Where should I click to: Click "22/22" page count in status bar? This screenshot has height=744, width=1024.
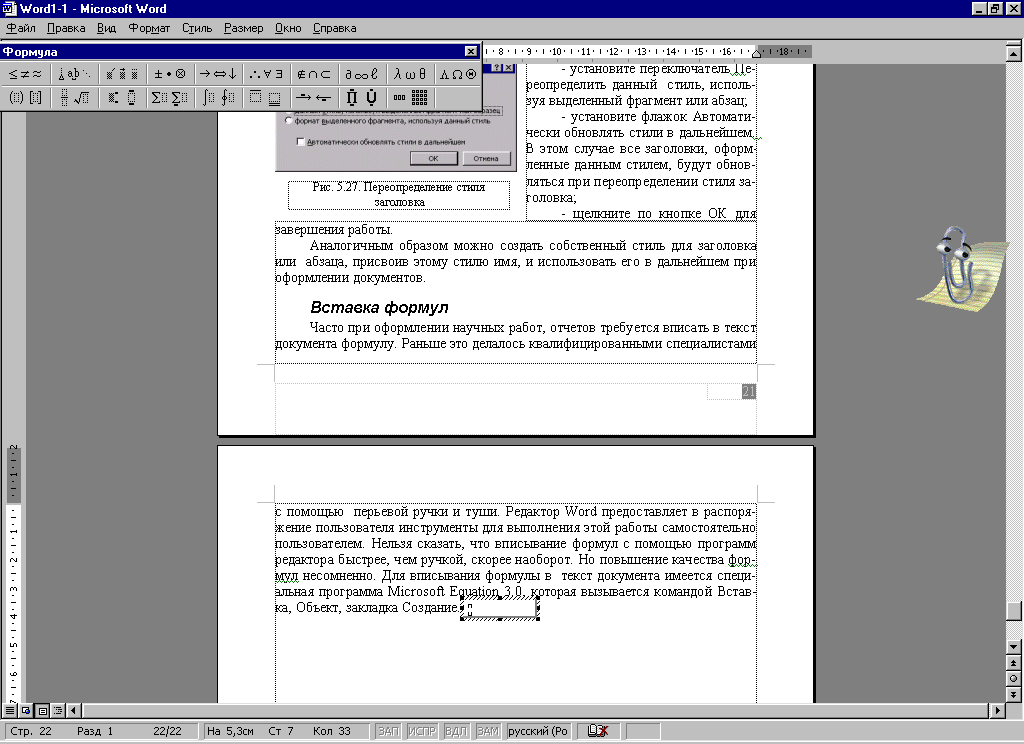click(x=167, y=731)
